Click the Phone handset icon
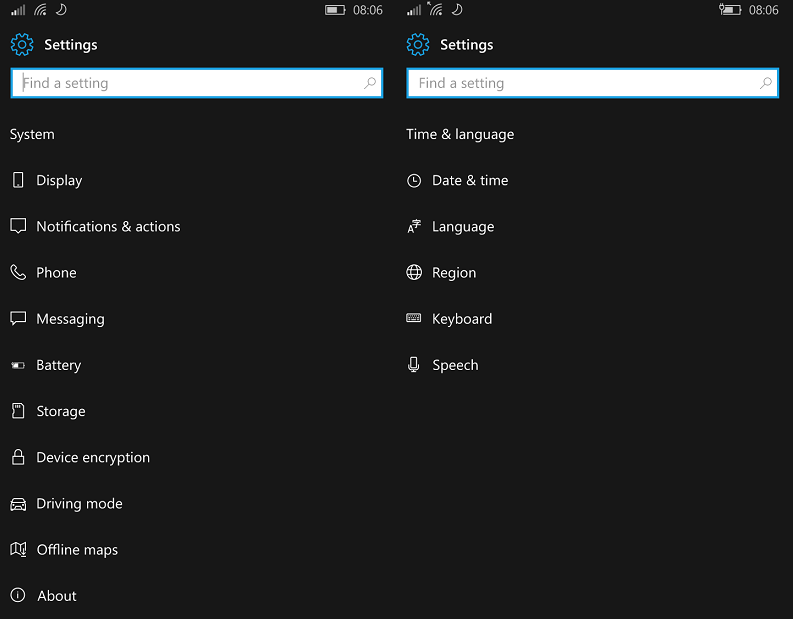This screenshot has height=619, width=793. 18,272
